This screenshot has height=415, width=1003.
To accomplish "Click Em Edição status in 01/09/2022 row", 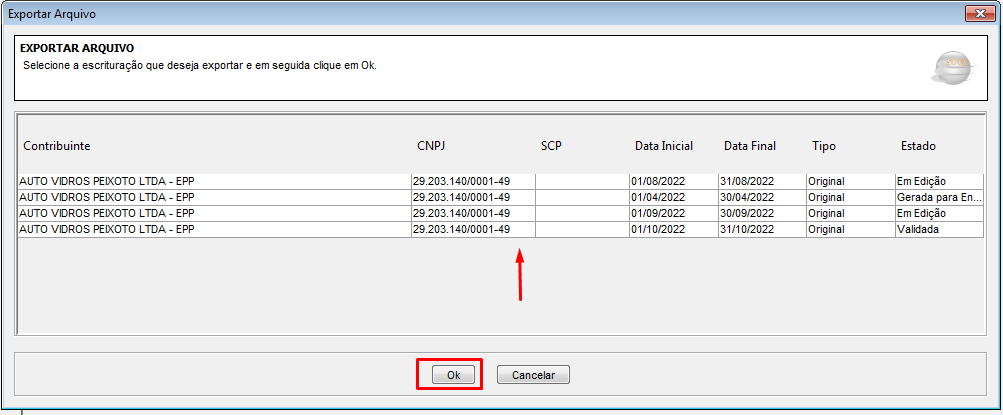I will click(x=939, y=213).
